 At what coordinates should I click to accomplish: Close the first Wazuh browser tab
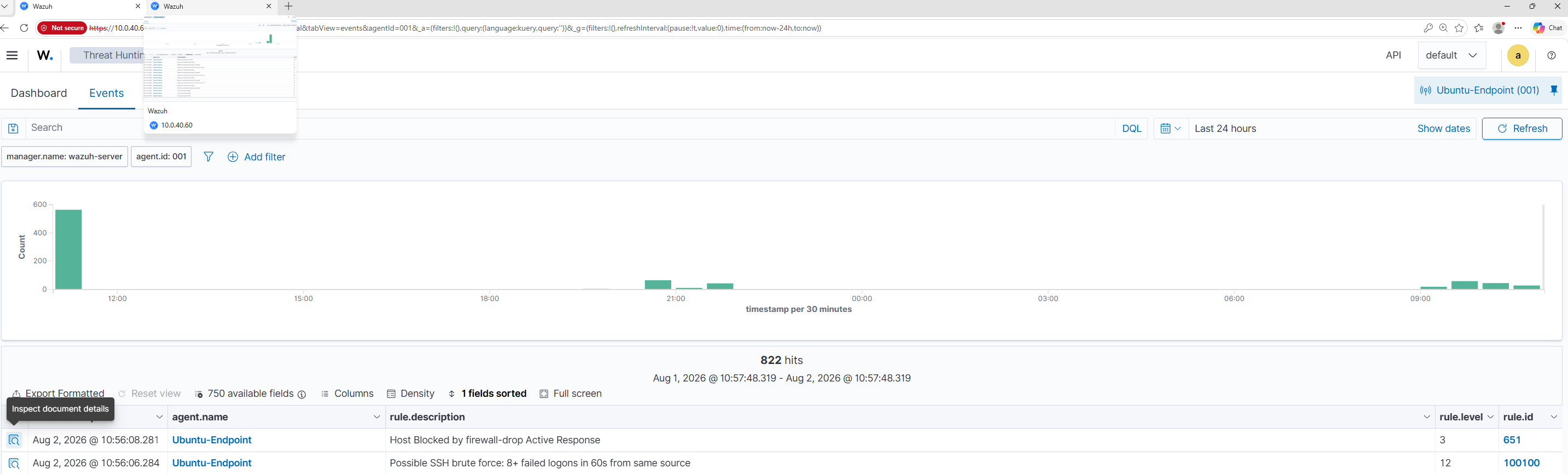pos(137,6)
